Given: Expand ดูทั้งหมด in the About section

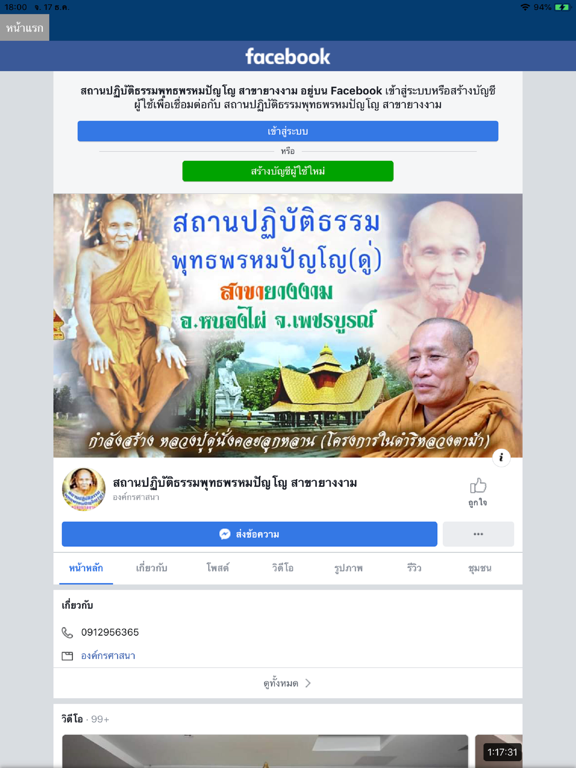Looking at the screenshot, I should point(288,683).
